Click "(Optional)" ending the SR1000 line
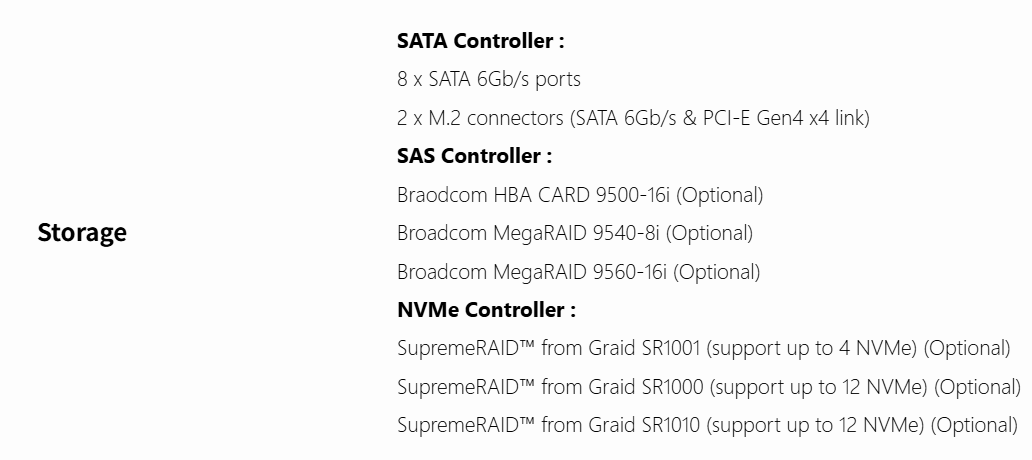1032x460 pixels. pyautogui.click(x=977, y=387)
